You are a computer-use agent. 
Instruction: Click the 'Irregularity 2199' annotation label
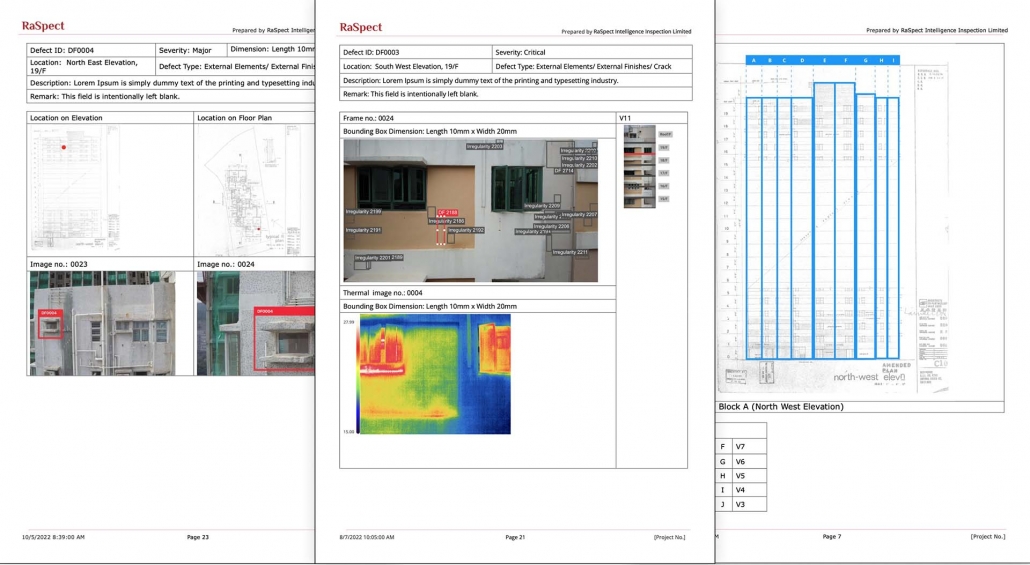pos(363,212)
